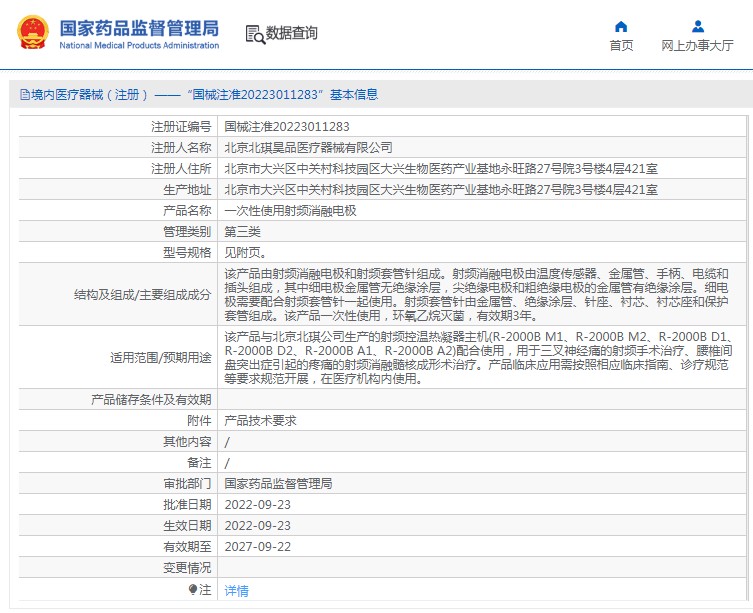Click approval date value in 批准日期 row
The image size is (753, 613).
coord(257,505)
